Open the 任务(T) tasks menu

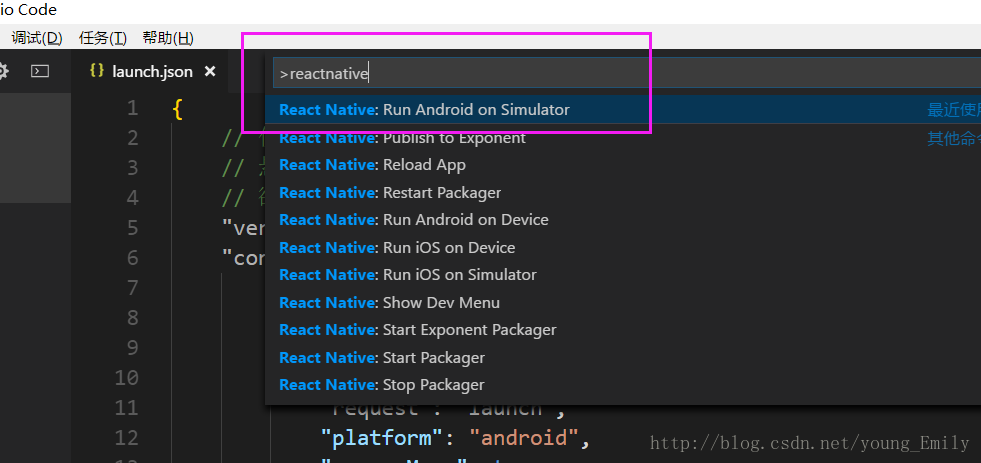click(103, 38)
